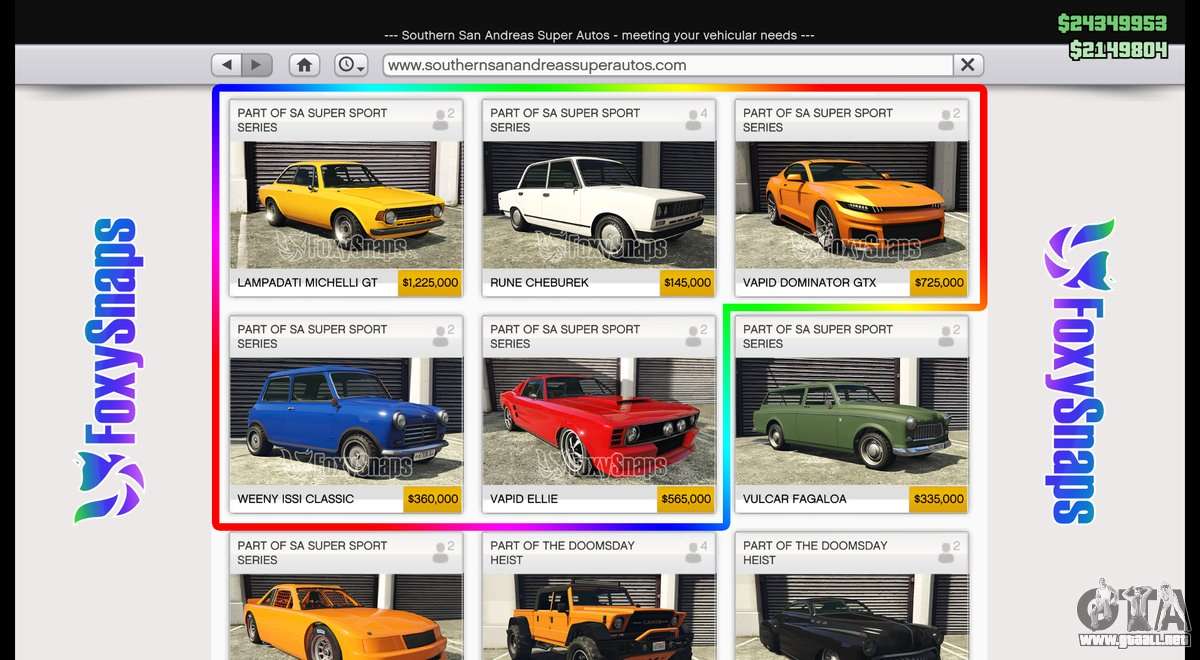This screenshot has height=660, width=1200.
Task: Click the Michelli GT card series header text
Action: pos(312,120)
